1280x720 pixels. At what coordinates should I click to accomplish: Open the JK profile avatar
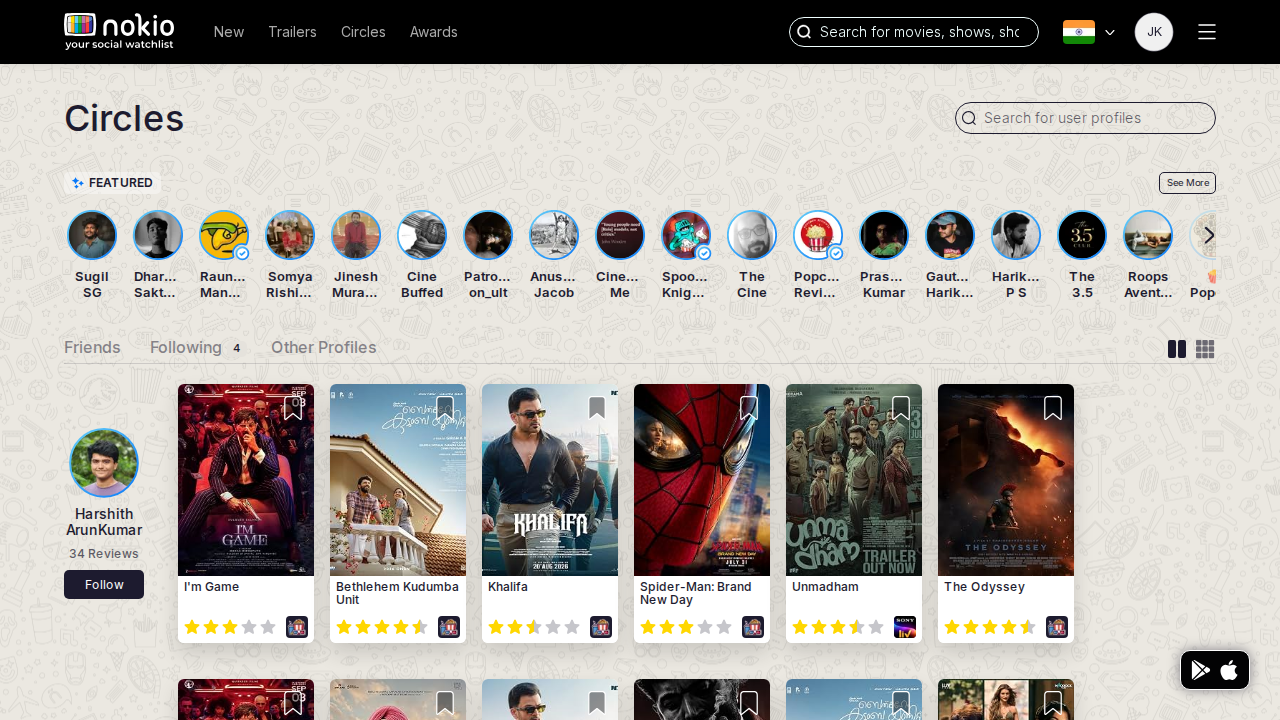coord(1154,32)
